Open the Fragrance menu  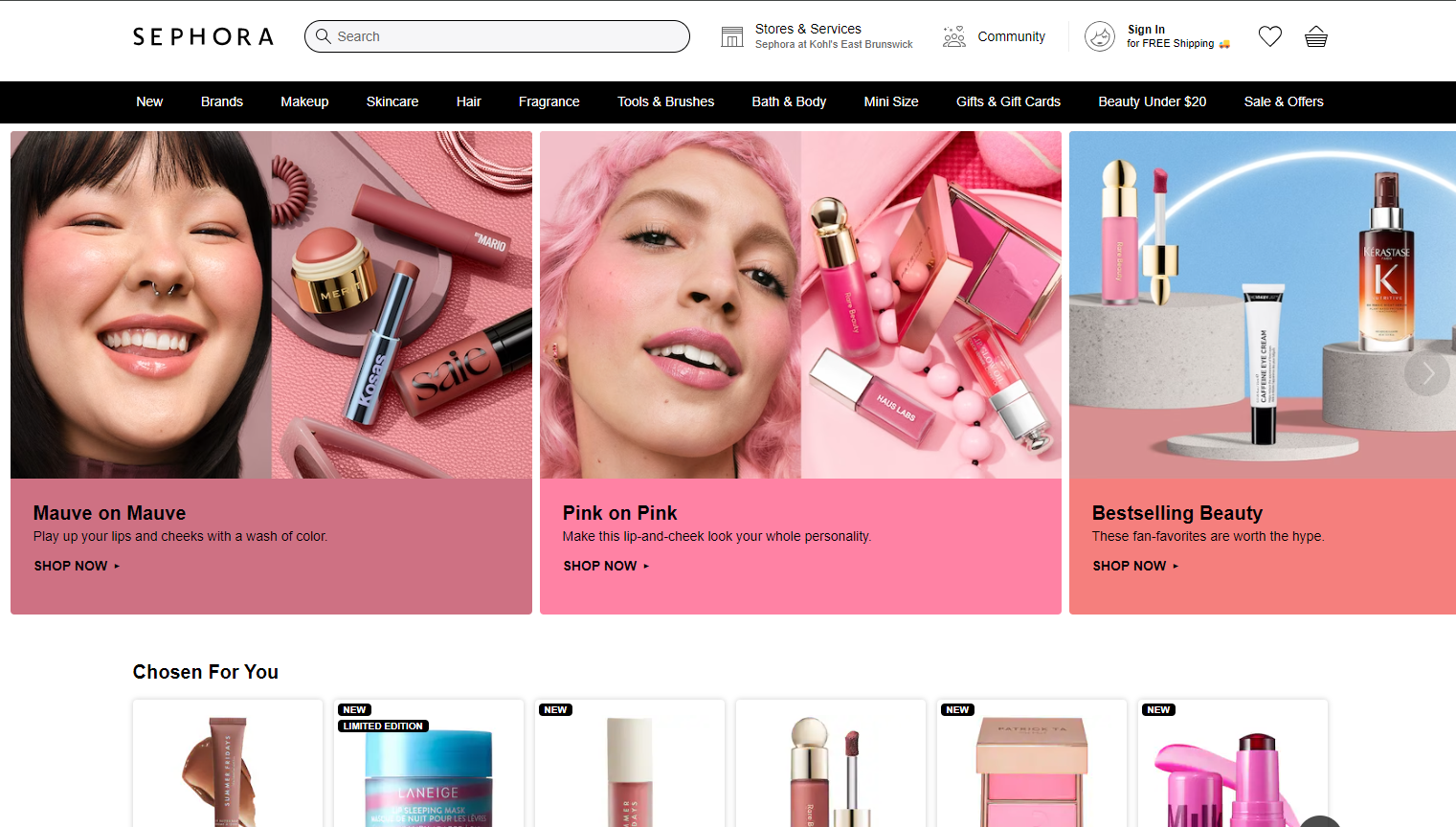pyautogui.click(x=549, y=101)
